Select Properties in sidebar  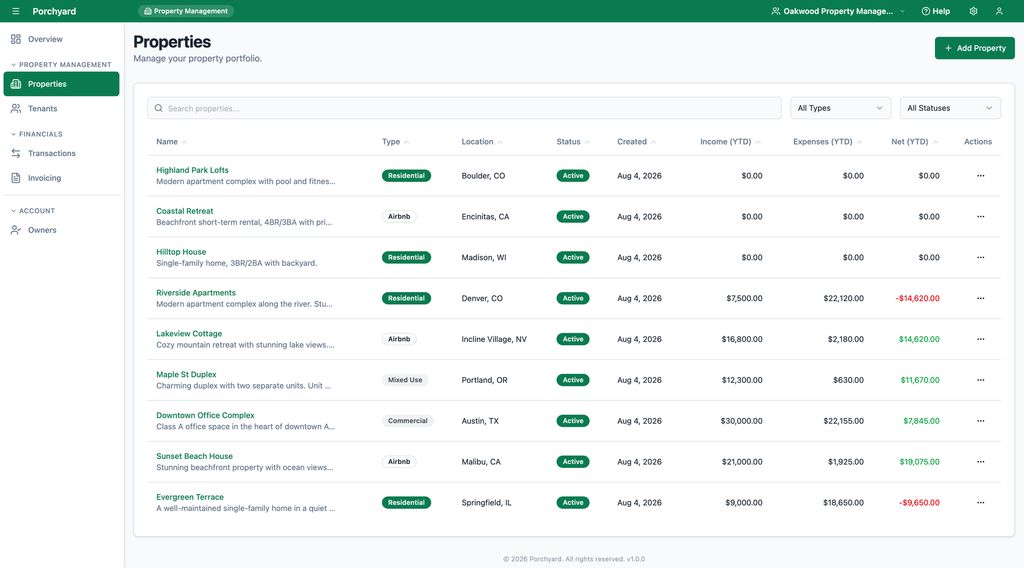click(61, 84)
